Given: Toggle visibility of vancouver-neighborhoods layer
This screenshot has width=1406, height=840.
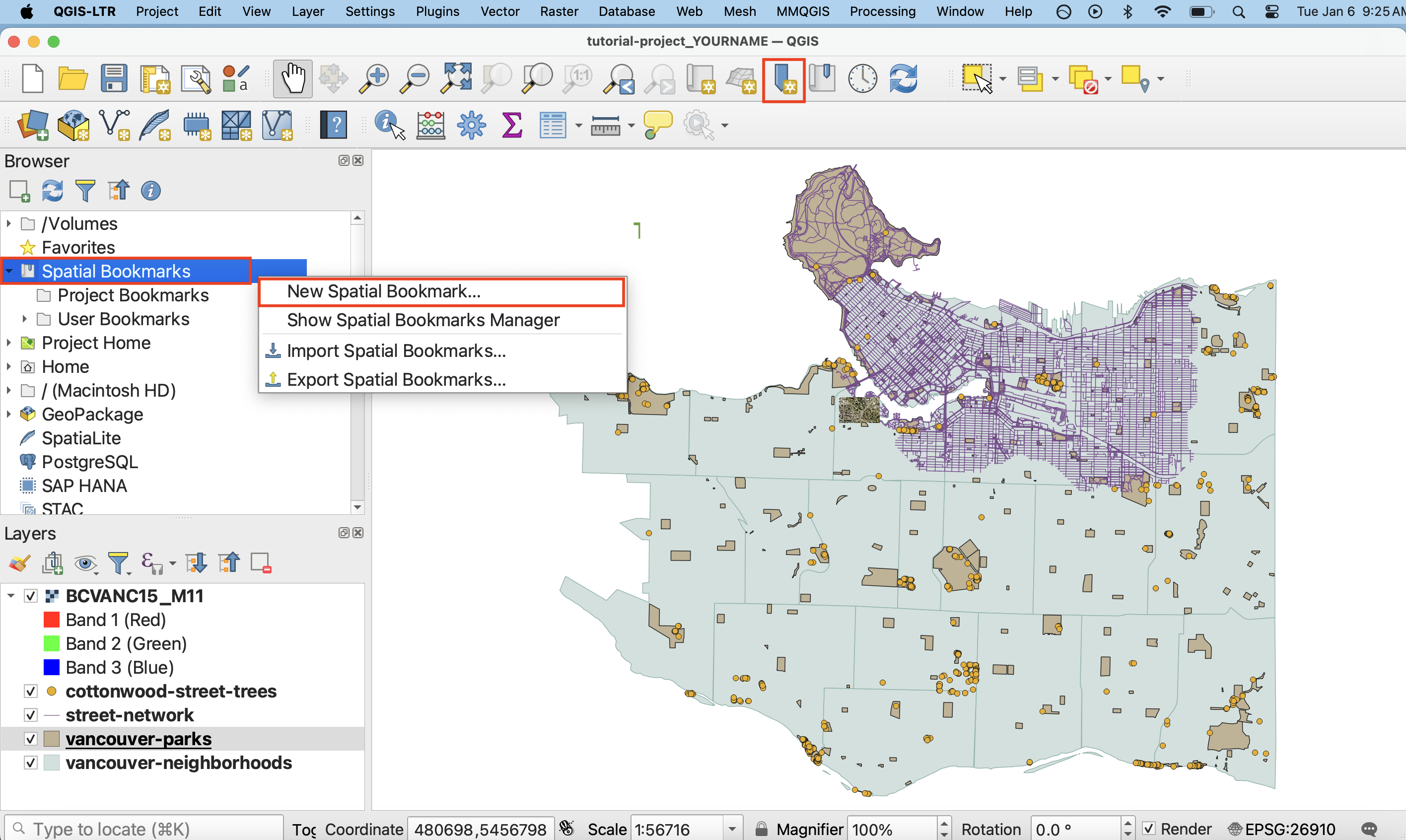Looking at the screenshot, I should (31, 763).
